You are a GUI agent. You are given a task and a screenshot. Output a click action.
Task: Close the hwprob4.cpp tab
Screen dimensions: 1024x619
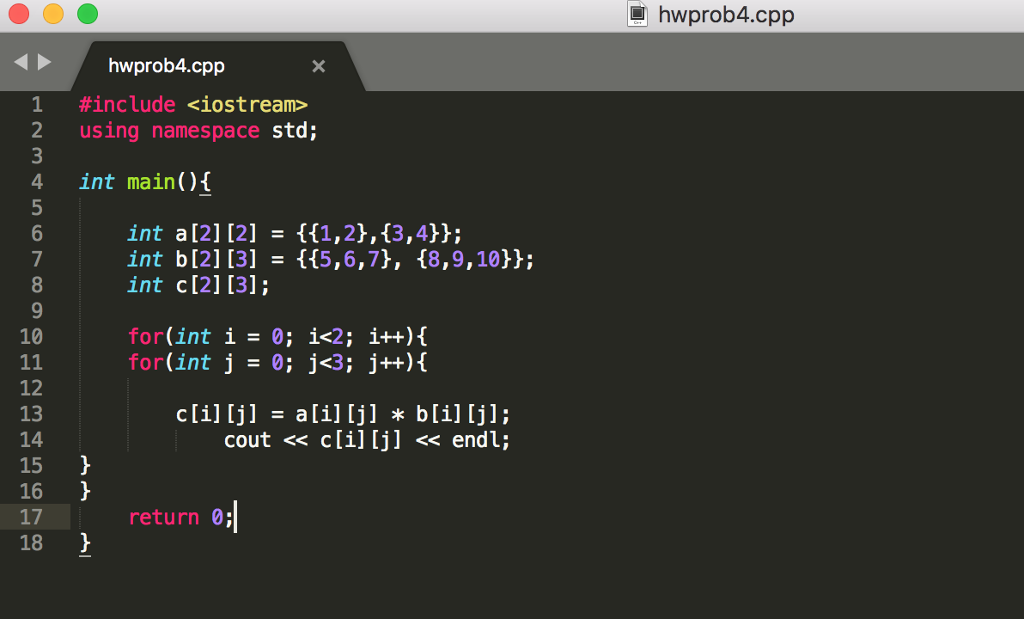click(x=318, y=66)
